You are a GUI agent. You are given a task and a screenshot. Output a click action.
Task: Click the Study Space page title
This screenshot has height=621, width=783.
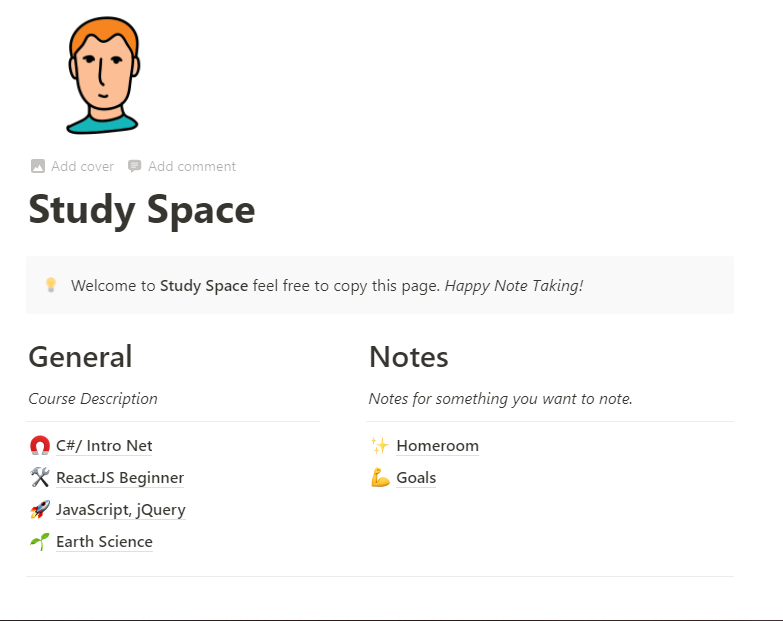pyautogui.click(x=142, y=210)
